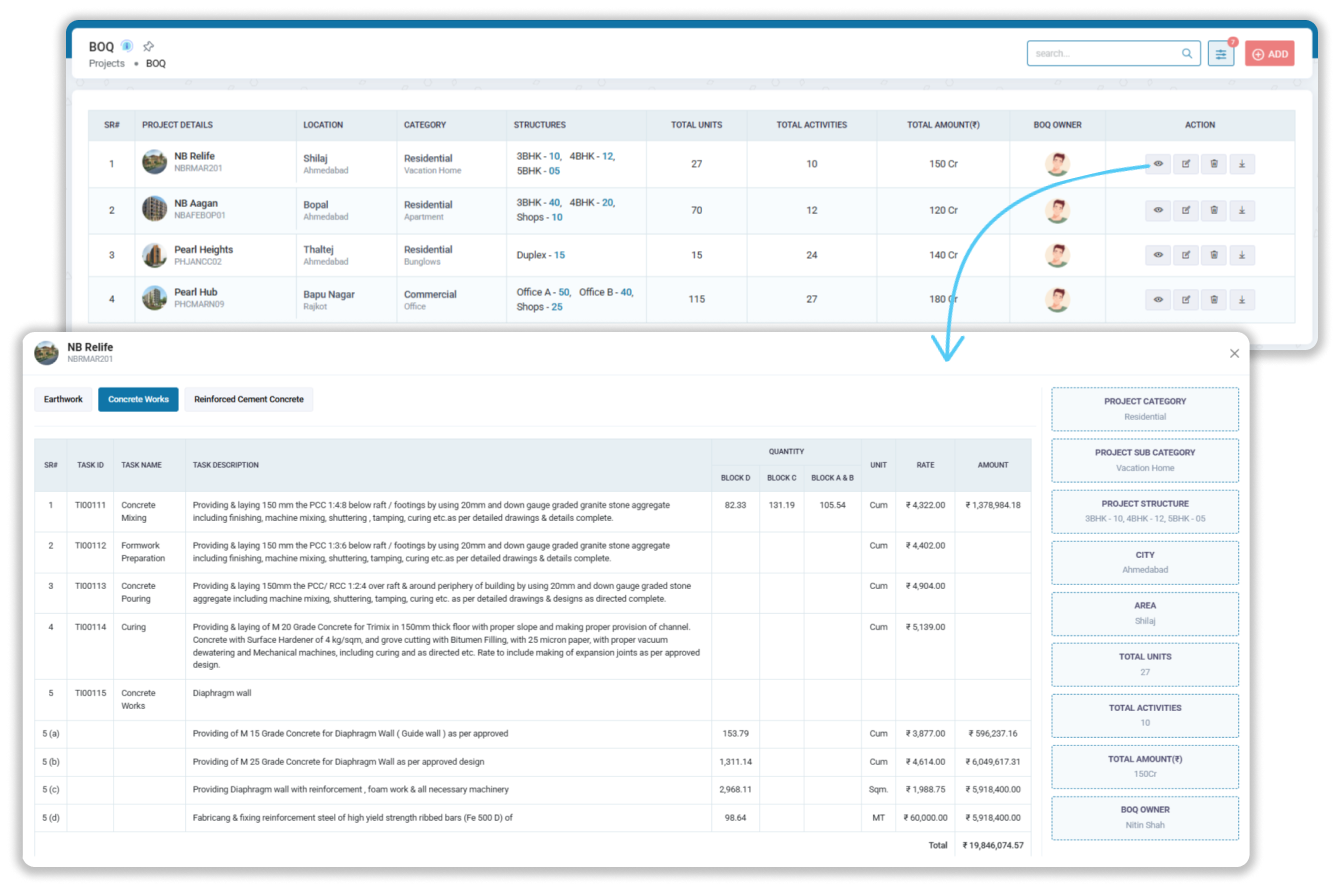Click the info badge next to BOQ

point(127,46)
